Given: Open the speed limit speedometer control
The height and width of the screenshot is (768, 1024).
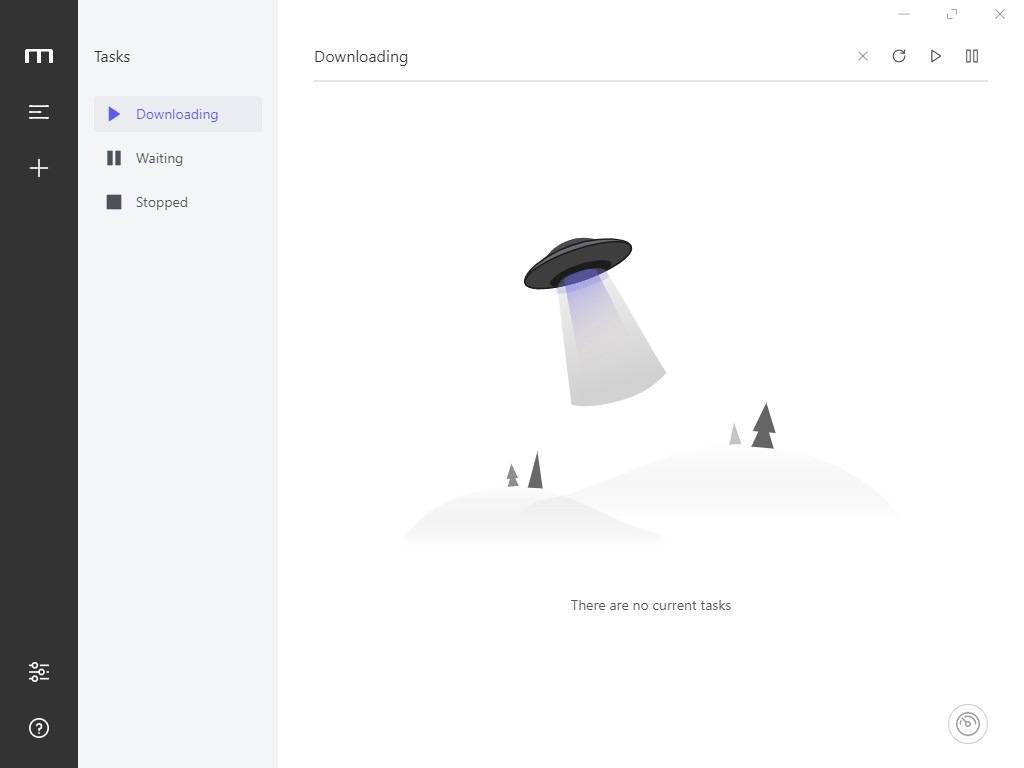Looking at the screenshot, I should click(967, 723).
